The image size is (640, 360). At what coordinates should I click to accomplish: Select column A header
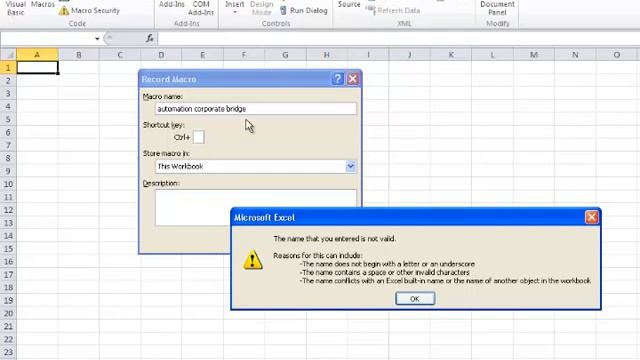37,54
